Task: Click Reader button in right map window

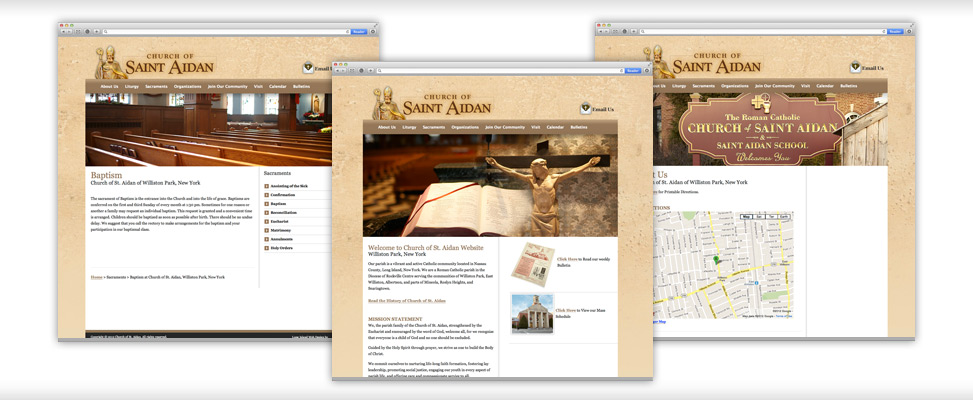Action: click(x=895, y=31)
